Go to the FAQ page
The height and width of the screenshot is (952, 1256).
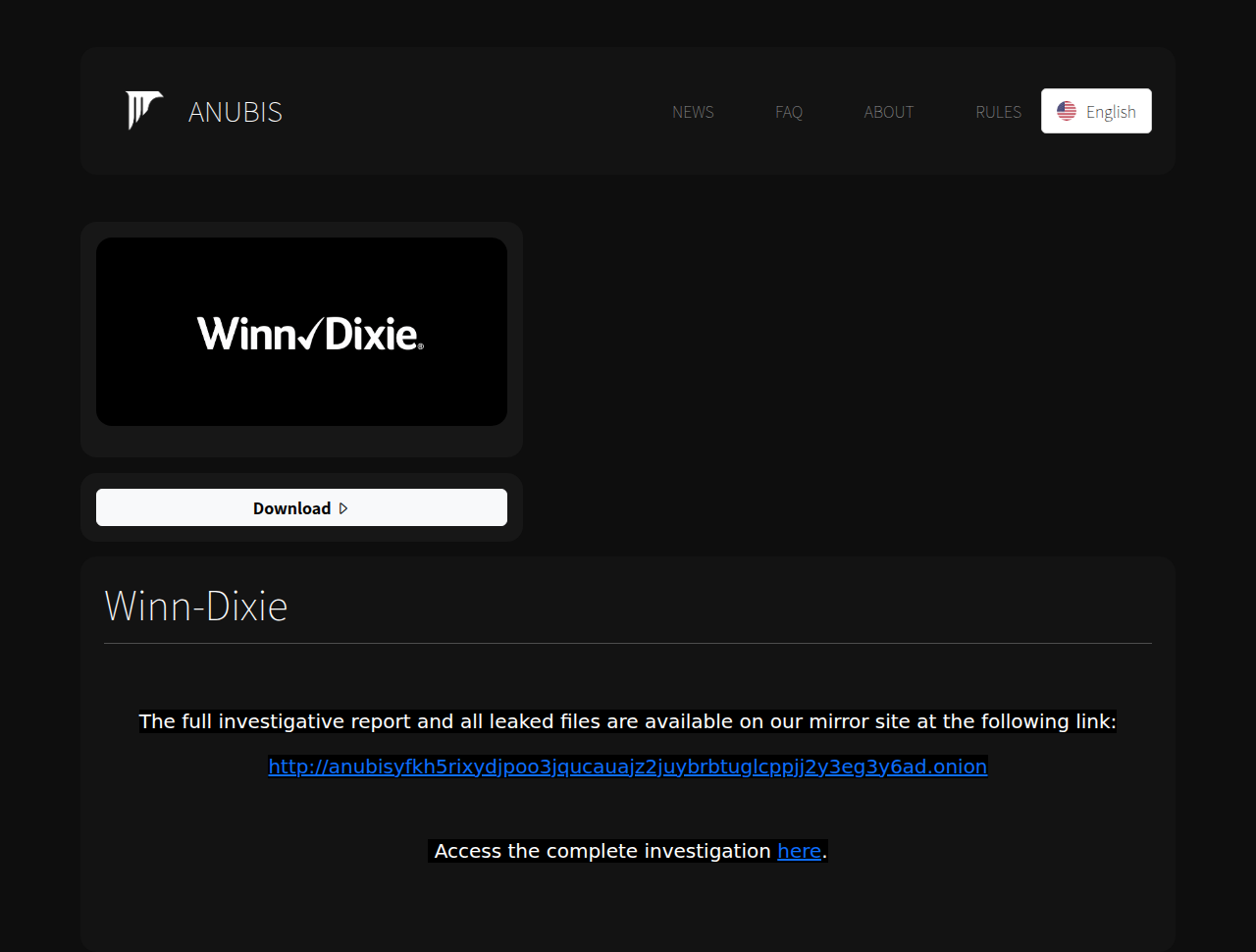point(789,112)
